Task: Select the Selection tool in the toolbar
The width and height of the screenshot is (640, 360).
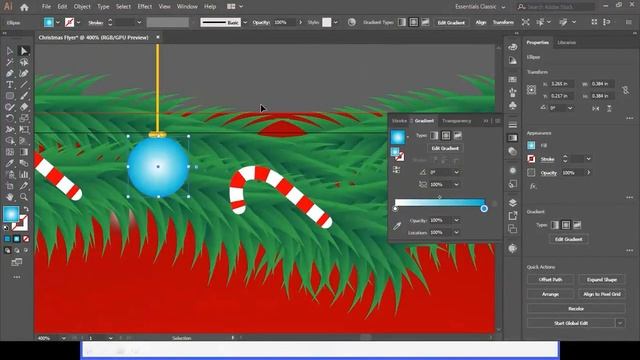Action: click(9, 51)
